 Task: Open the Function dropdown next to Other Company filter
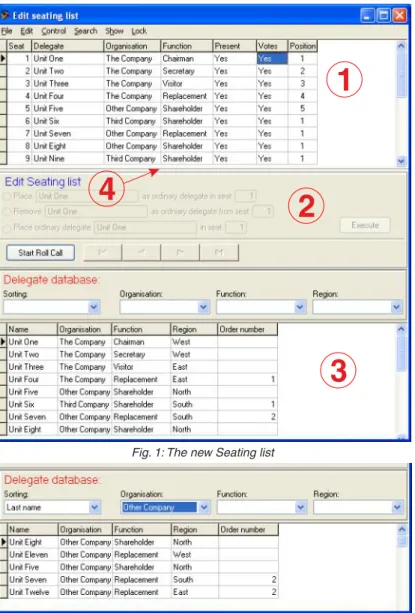301,507
